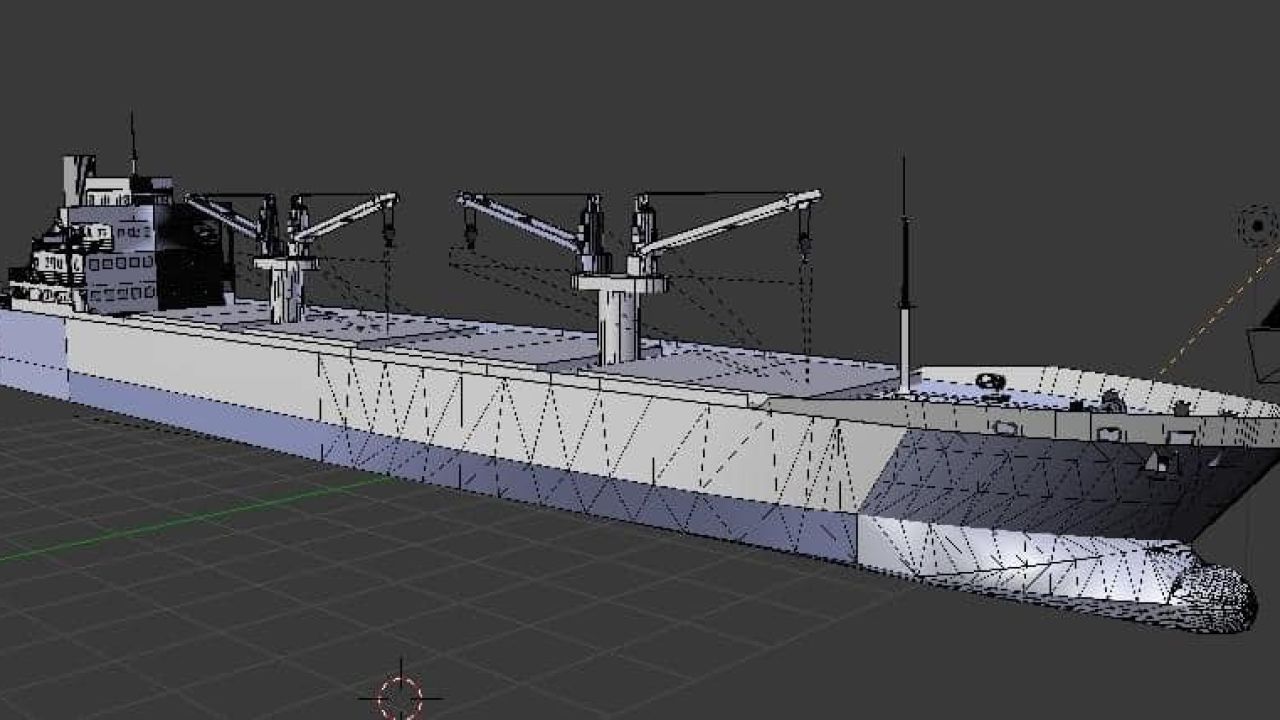This screenshot has width=1280, height=720.
Task: Select the lamp object with dotted circle
Action: (1257, 226)
